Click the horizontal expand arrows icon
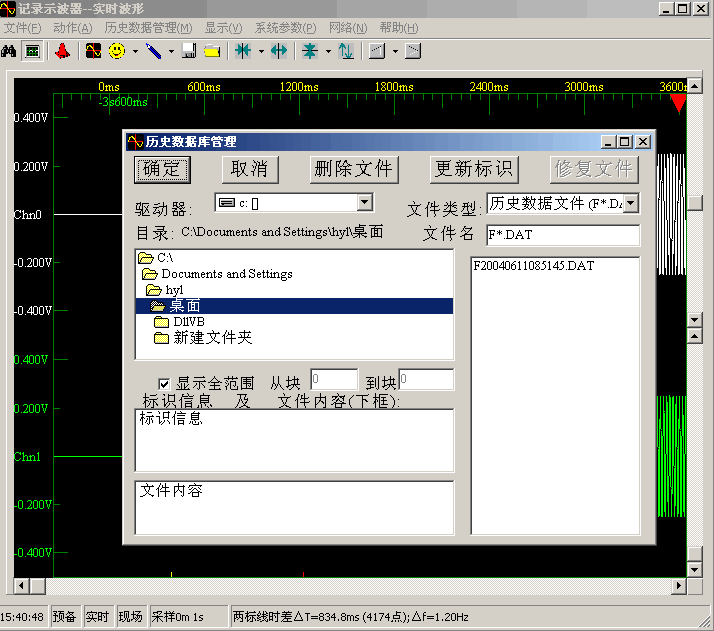Screen dimensions: 714x631 279,51
